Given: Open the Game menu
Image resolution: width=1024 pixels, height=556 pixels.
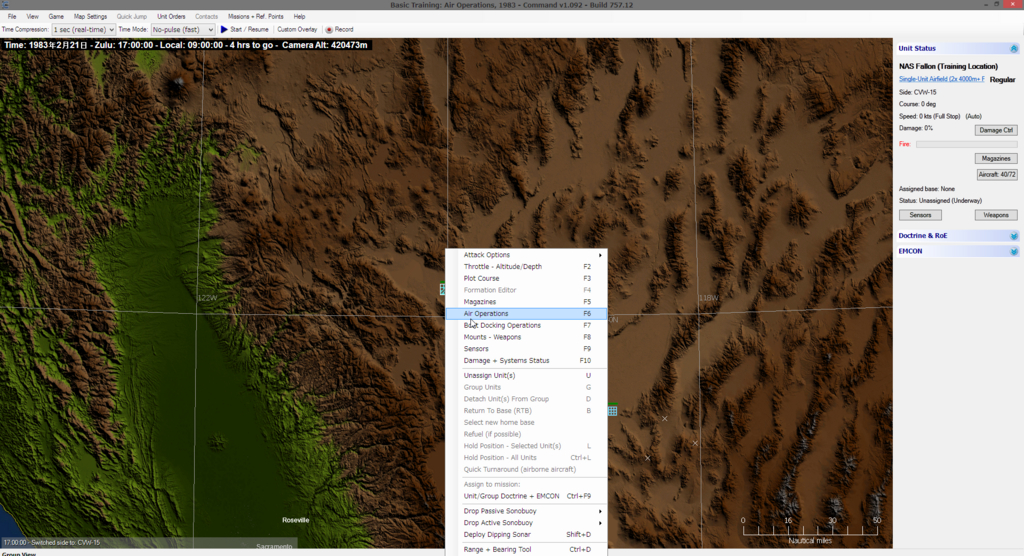Looking at the screenshot, I should click(56, 16).
